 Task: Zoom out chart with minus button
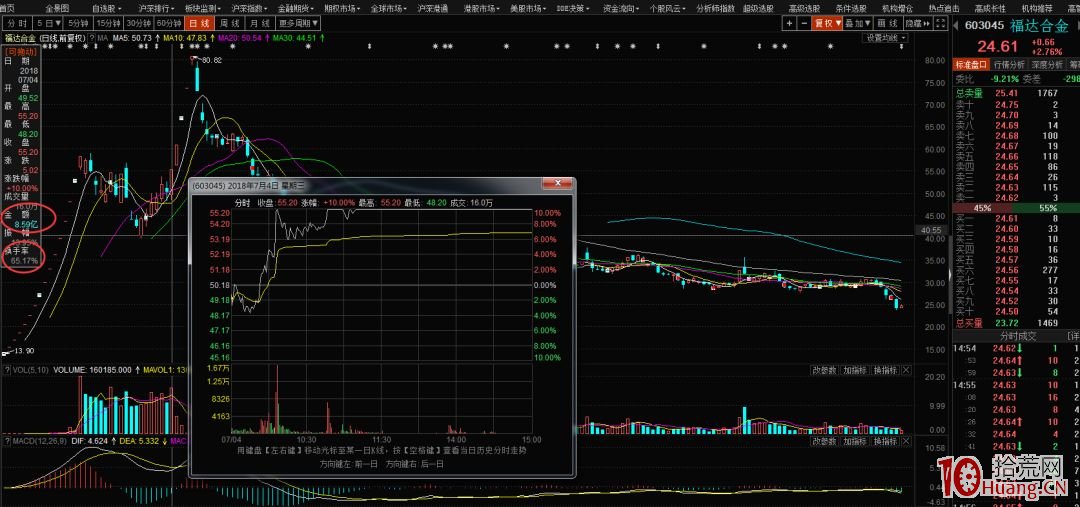point(802,23)
